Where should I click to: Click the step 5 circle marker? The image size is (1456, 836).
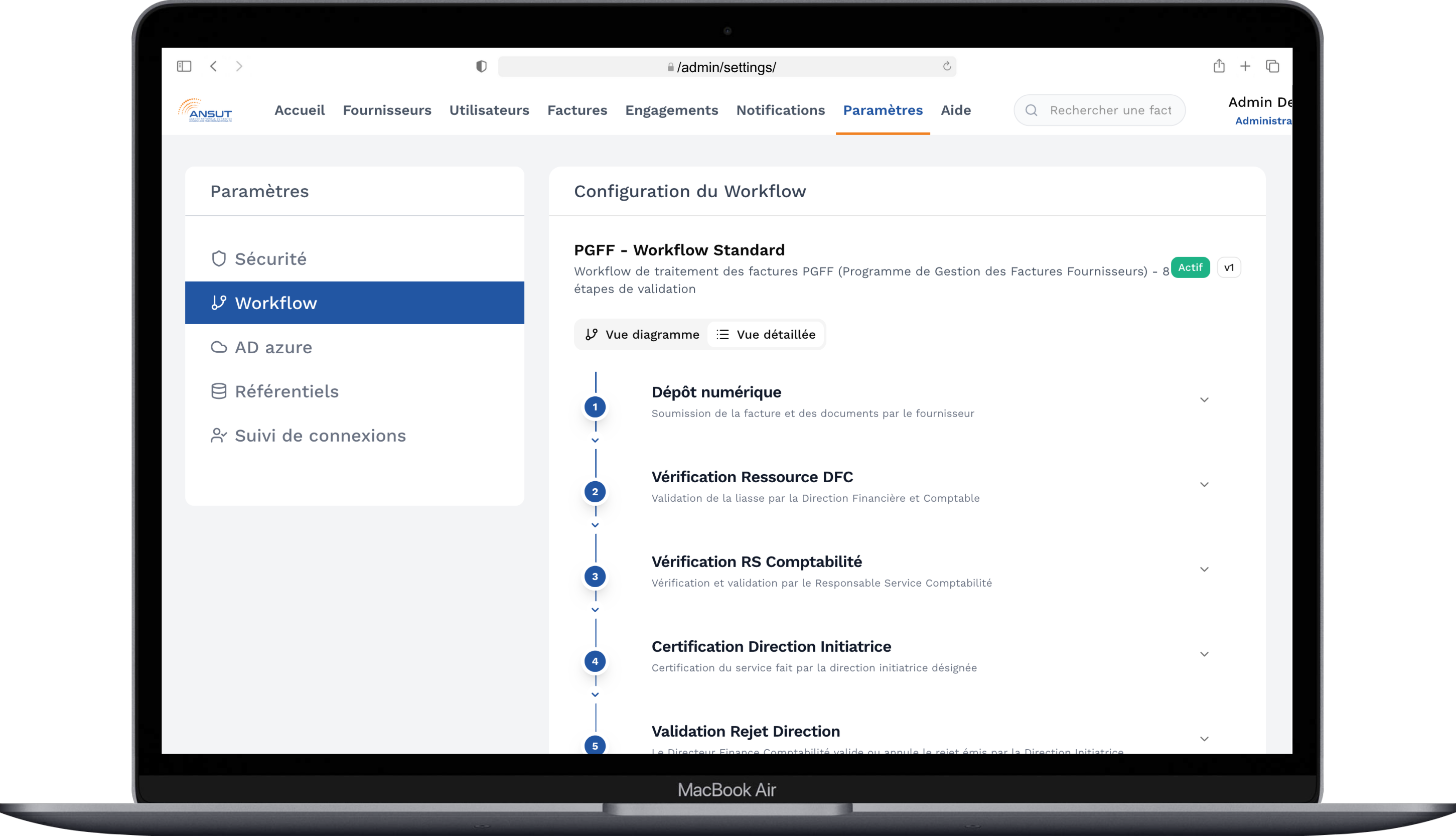pyautogui.click(x=595, y=745)
